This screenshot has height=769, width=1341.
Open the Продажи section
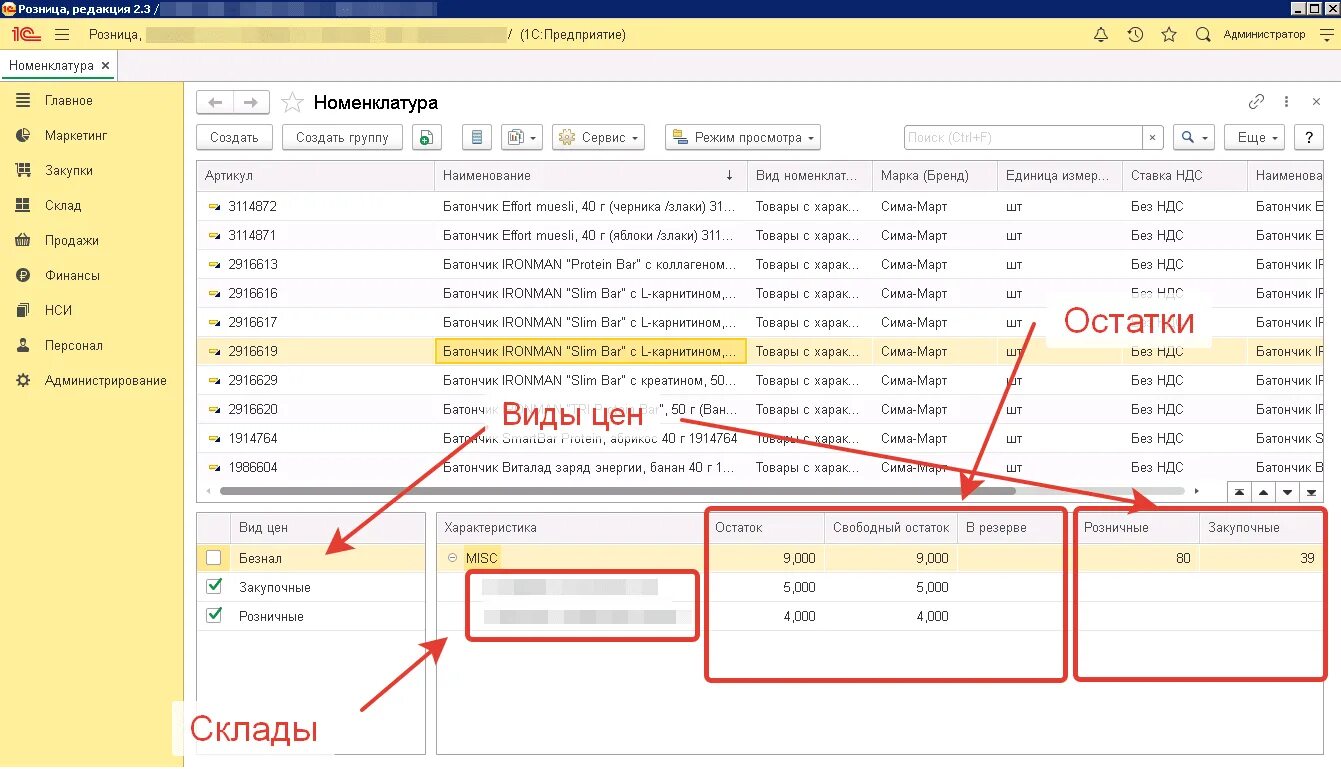[x=72, y=241]
